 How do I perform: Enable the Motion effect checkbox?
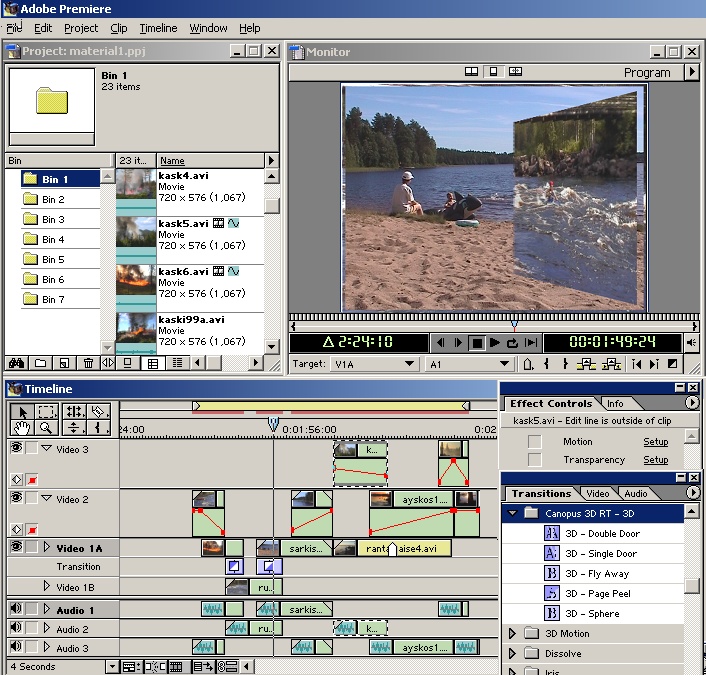[534, 441]
